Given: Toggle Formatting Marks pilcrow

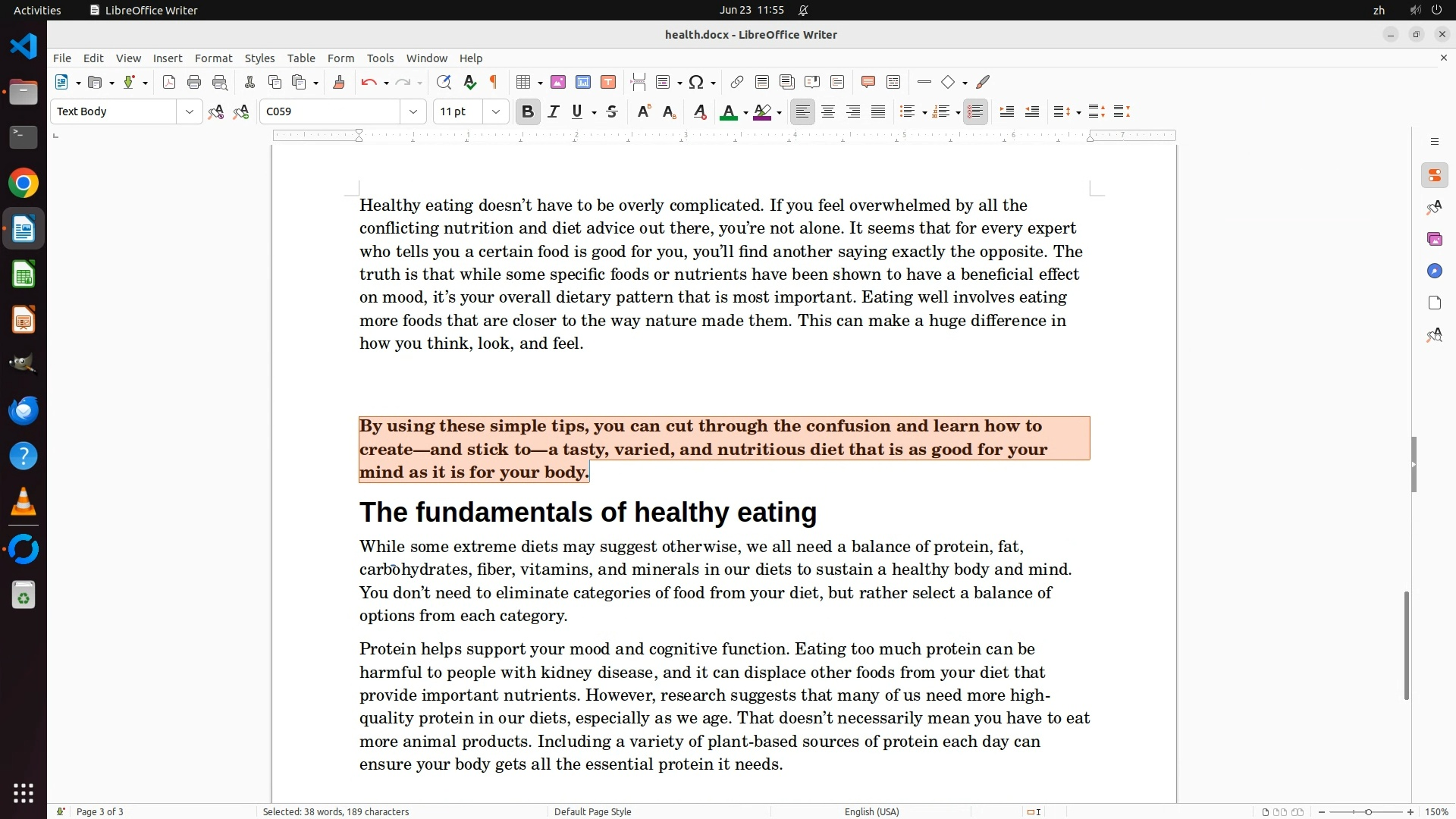Looking at the screenshot, I should 494,83.
